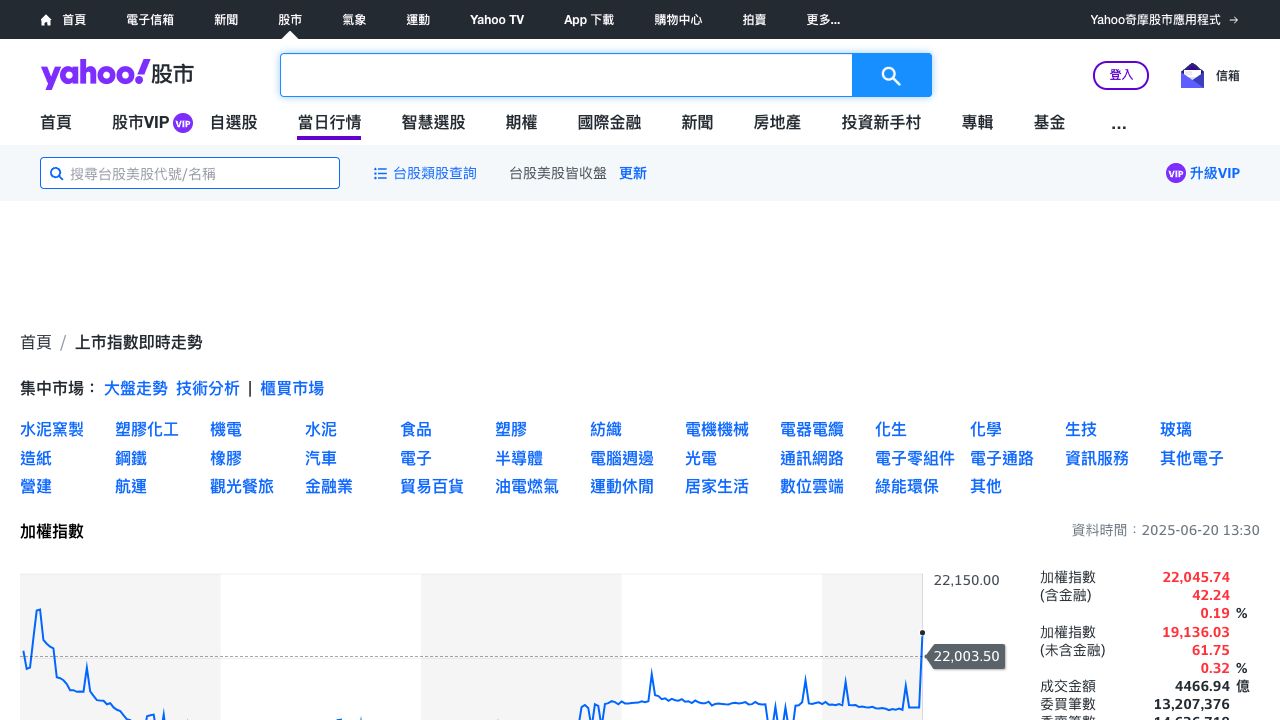Click the blue search magnifier button
The height and width of the screenshot is (720, 1280).
point(891,75)
